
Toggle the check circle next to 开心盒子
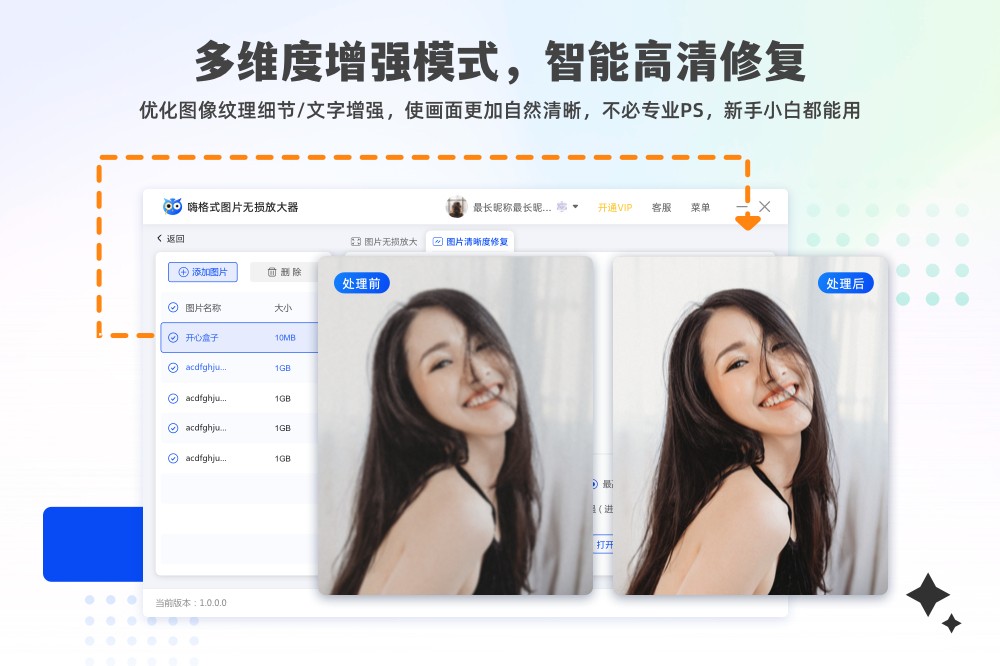click(x=172, y=337)
